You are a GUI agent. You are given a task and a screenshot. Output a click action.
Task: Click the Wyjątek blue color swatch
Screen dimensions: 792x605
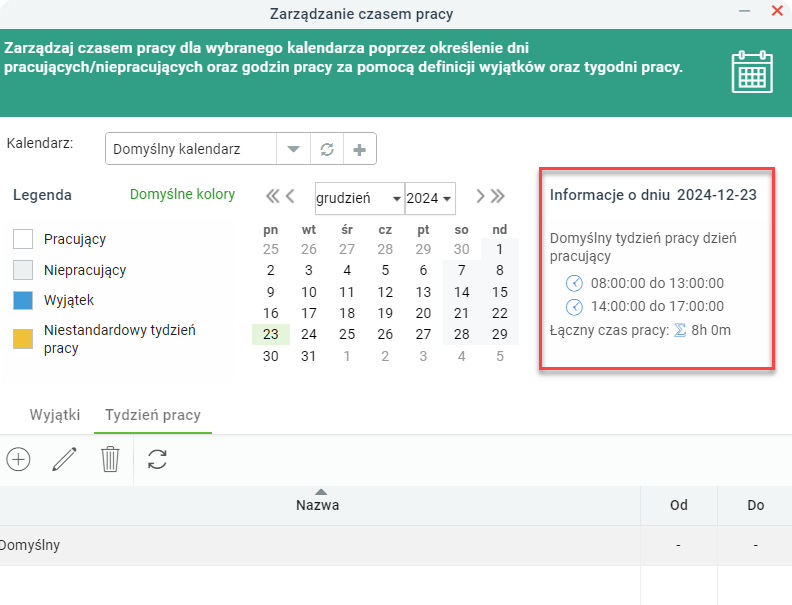pos(23,300)
